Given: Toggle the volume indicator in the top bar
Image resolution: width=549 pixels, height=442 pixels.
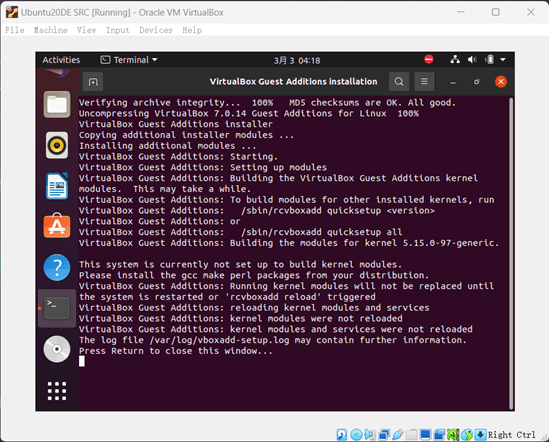Looking at the screenshot, I should (x=472, y=60).
